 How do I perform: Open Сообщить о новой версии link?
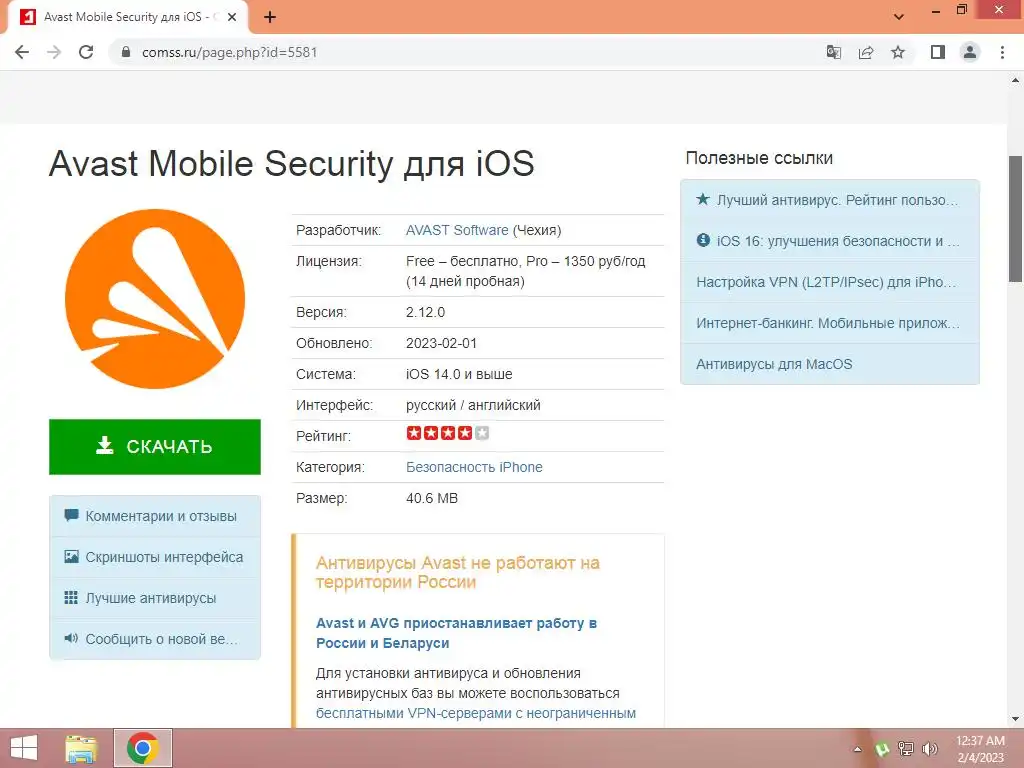(x=155, y=639)
